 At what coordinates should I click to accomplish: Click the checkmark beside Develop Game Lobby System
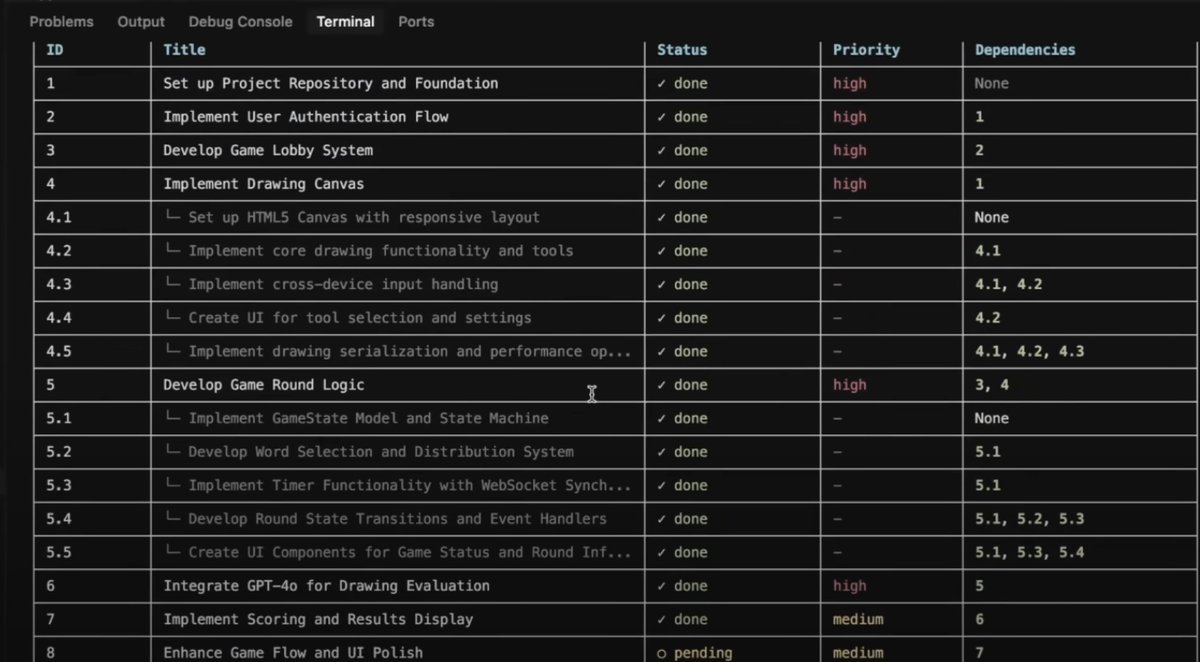click(662, 151)
